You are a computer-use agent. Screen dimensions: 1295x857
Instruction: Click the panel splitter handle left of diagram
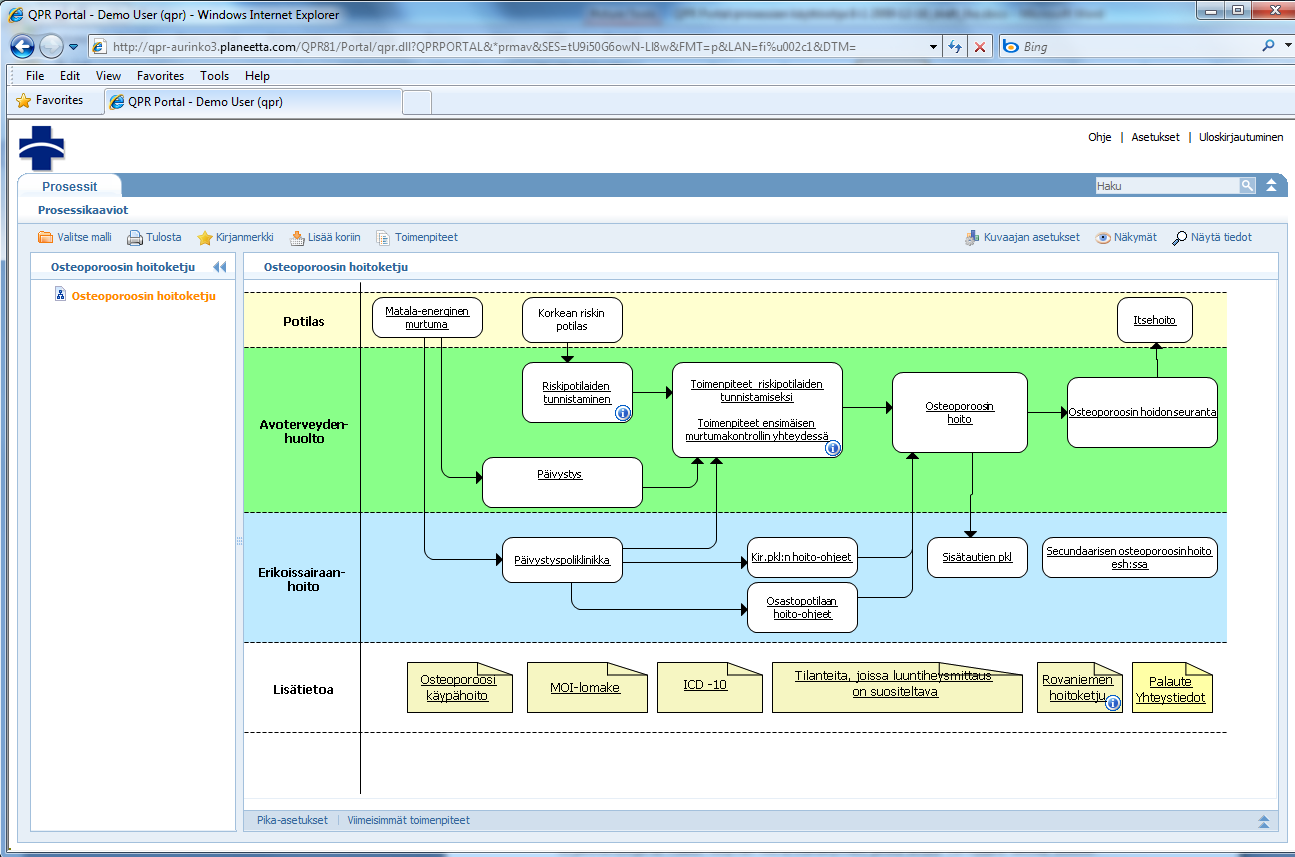(238, 540)
